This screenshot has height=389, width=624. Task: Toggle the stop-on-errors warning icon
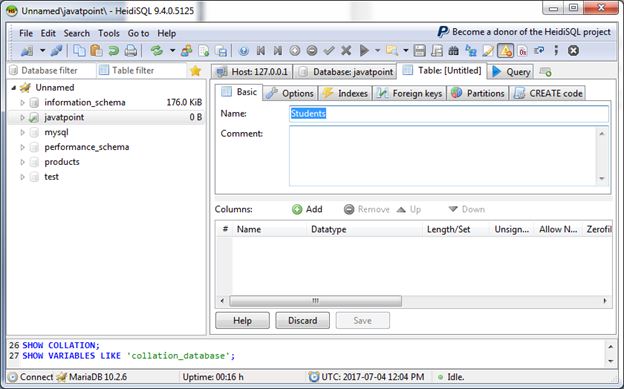[505, 51]
